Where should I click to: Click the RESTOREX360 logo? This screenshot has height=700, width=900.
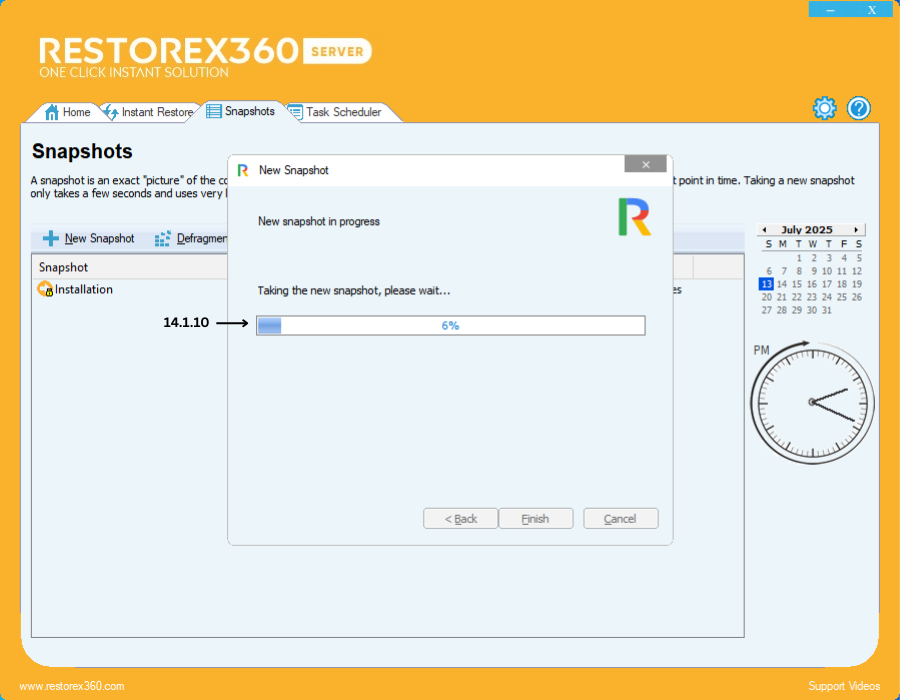(169, 50)
